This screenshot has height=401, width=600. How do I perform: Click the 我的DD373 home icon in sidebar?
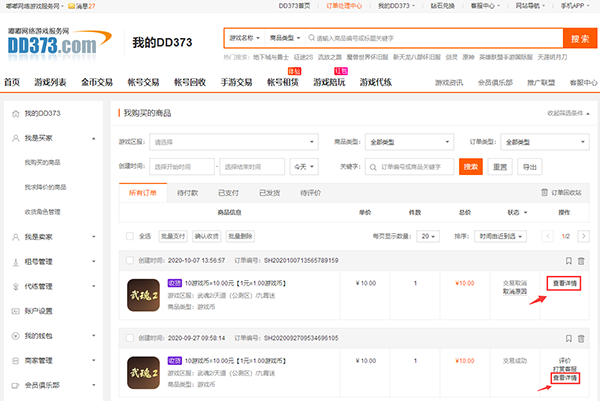(14, 115)
